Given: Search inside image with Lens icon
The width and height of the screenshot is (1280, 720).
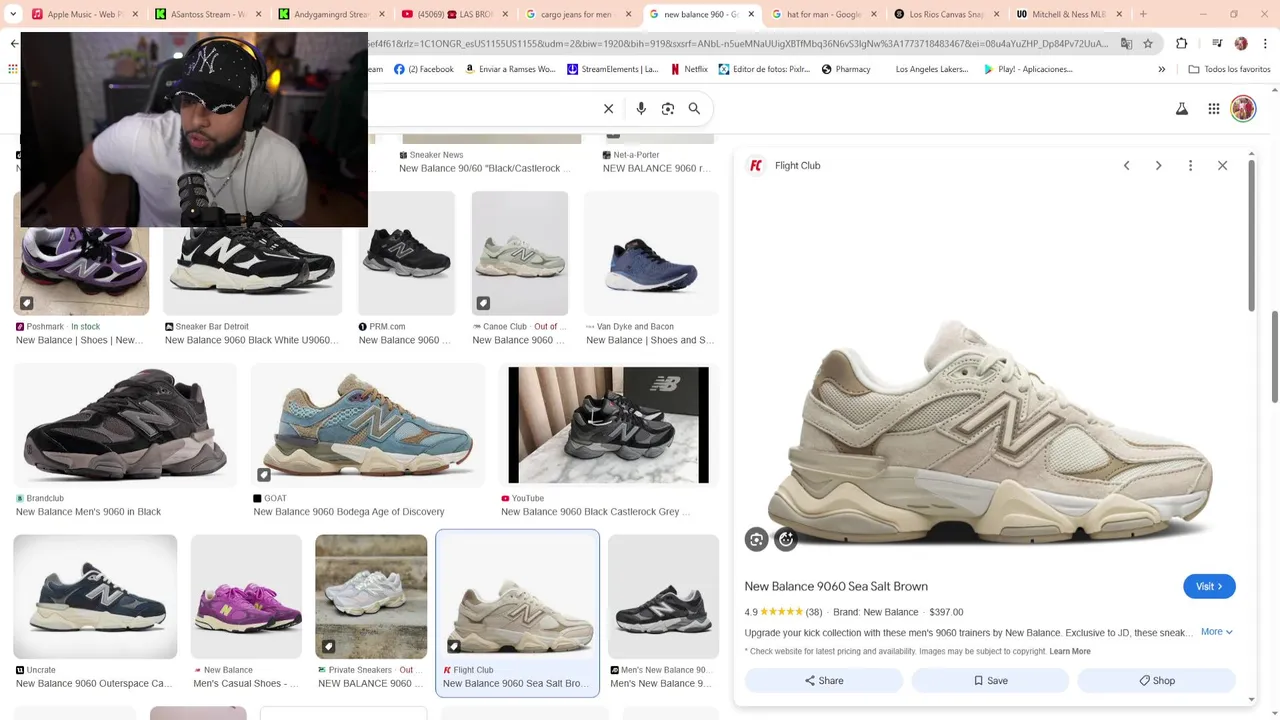Looking at the screenshot, I should [756, 540].
